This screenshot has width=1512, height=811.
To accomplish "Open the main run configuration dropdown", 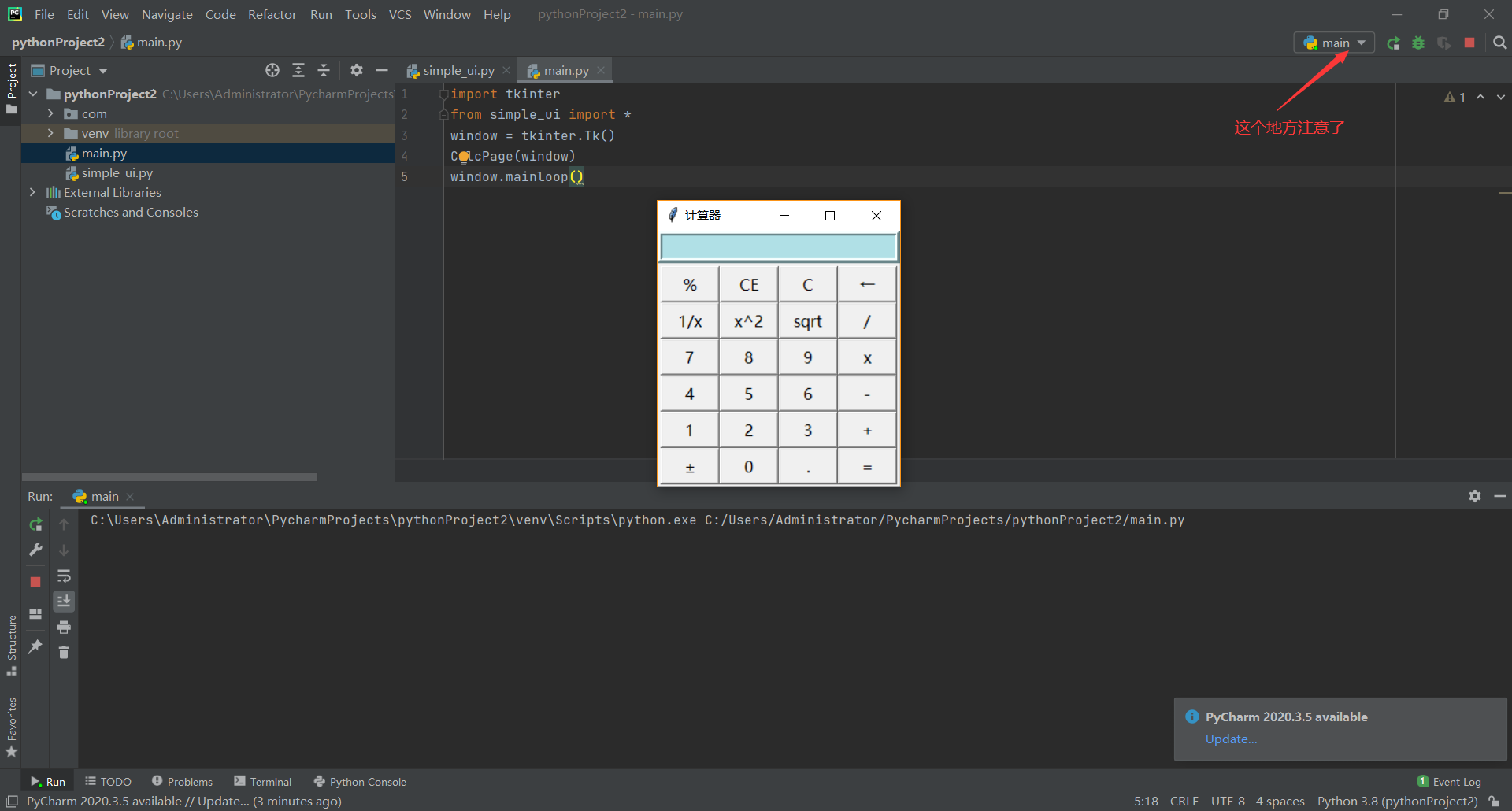I will point(1334,43).
